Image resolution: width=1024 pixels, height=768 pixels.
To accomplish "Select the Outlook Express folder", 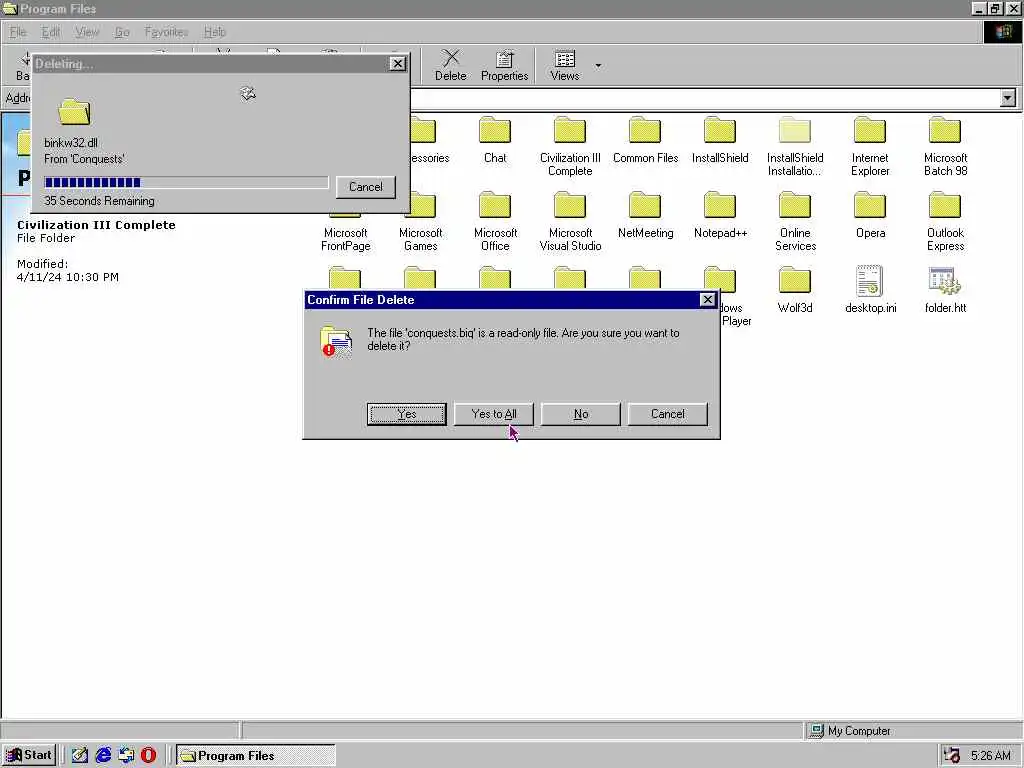I will point(945,222).
